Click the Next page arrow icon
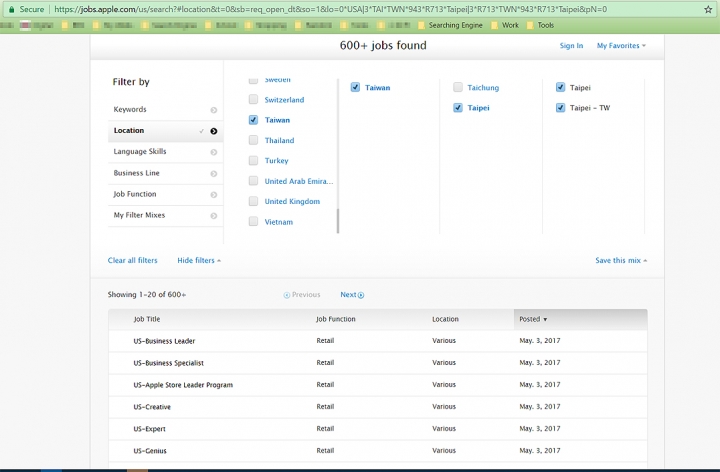The image size is (720, 472). [361, 295]
